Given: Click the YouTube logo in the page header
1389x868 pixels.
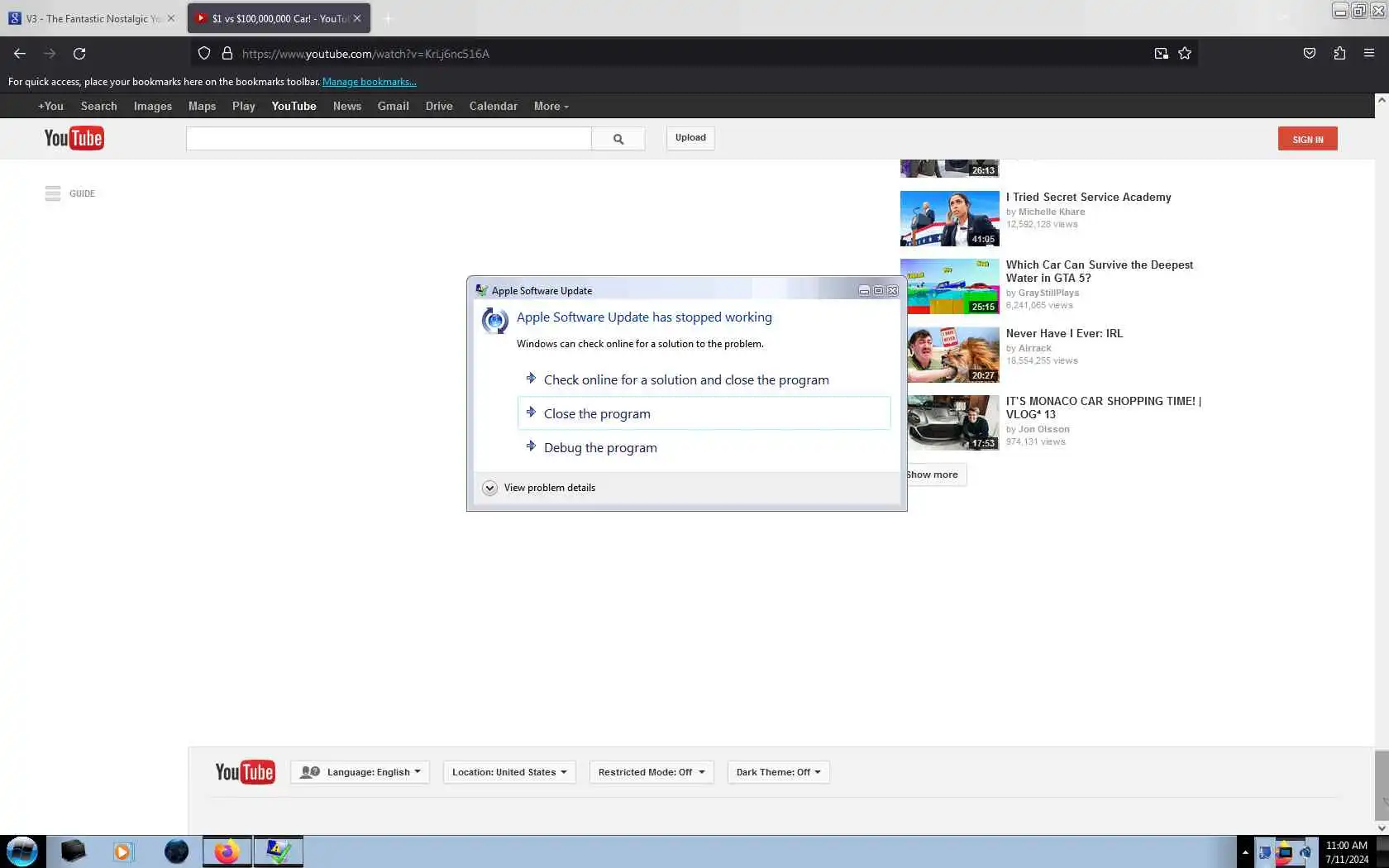Looking at the screenshot, I should click(74, 138).
